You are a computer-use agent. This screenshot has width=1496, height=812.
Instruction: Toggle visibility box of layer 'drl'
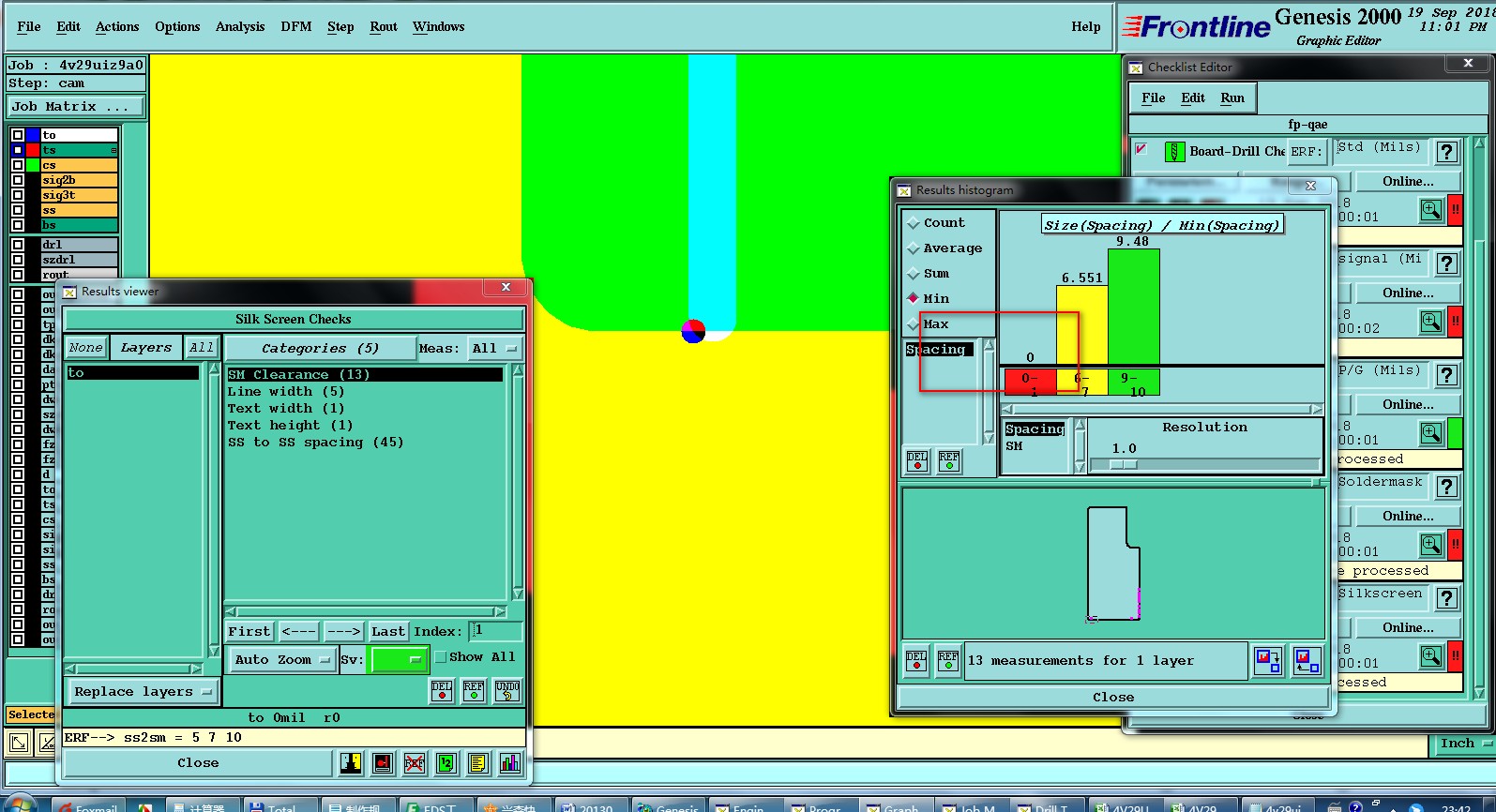(17, 245)
